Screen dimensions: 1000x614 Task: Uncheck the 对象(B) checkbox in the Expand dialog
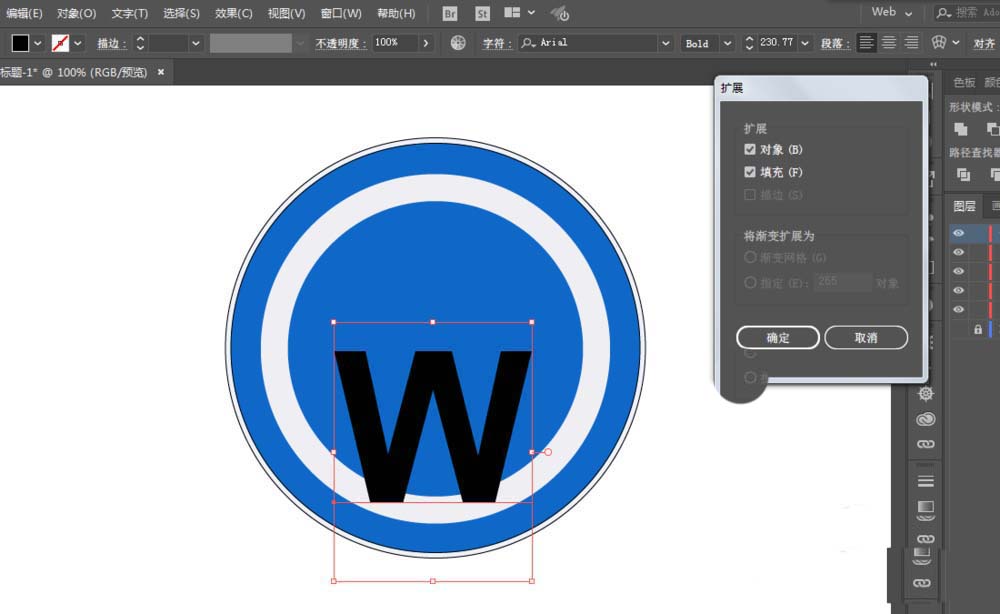(x=750, y=149)
